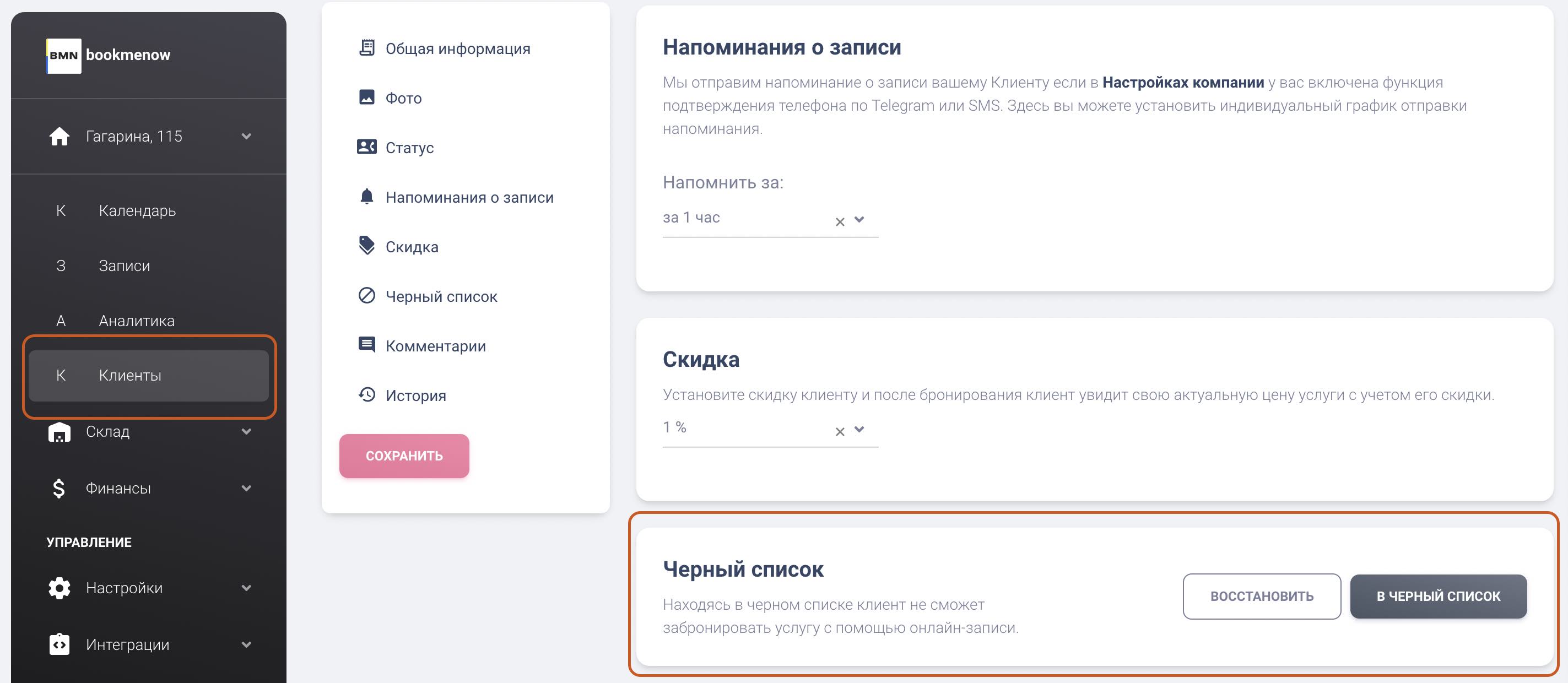1568x683 pixels.
Task: Go to the Фото section
Action: [403, 99]
